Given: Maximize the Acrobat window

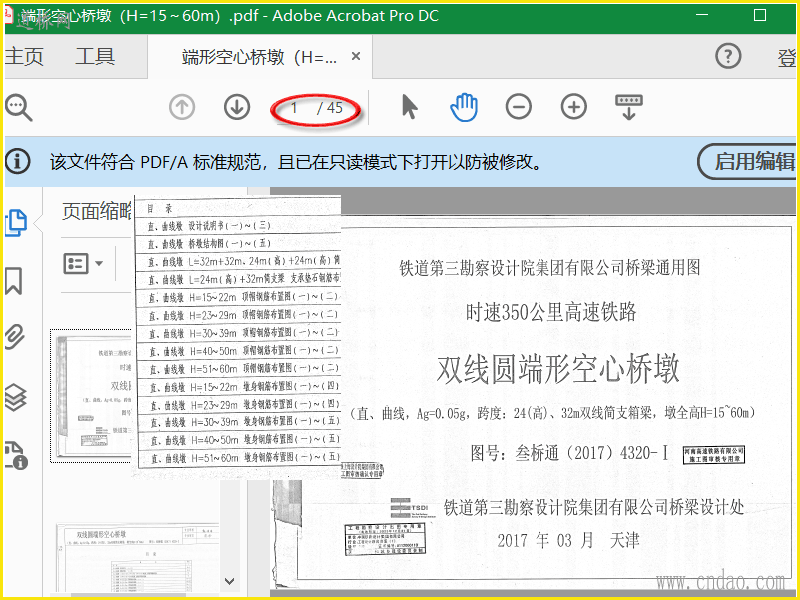Looking at the screenshot, I should pyautogui.click(x=760, y=15).
